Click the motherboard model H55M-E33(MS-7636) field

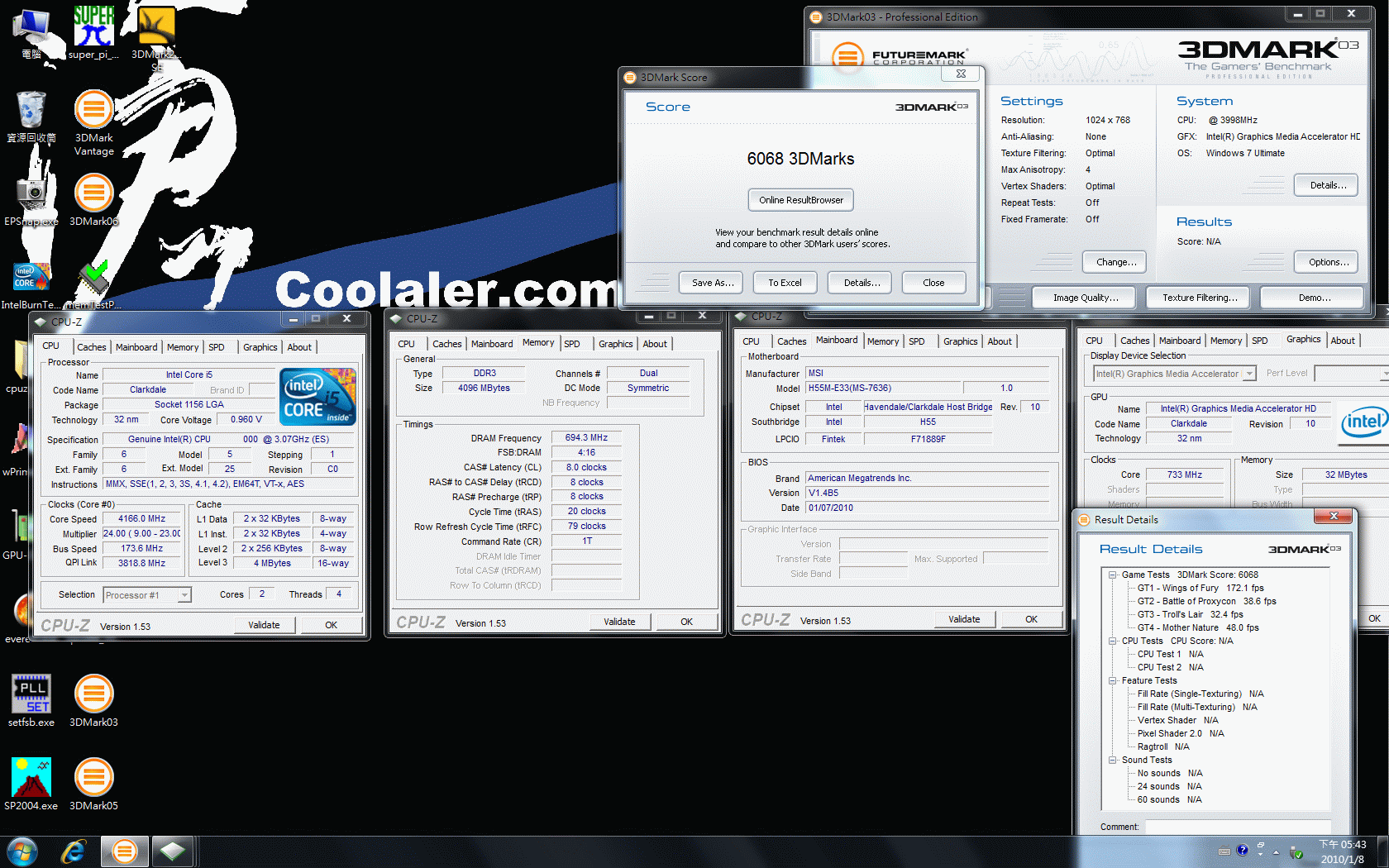[884, 389]
